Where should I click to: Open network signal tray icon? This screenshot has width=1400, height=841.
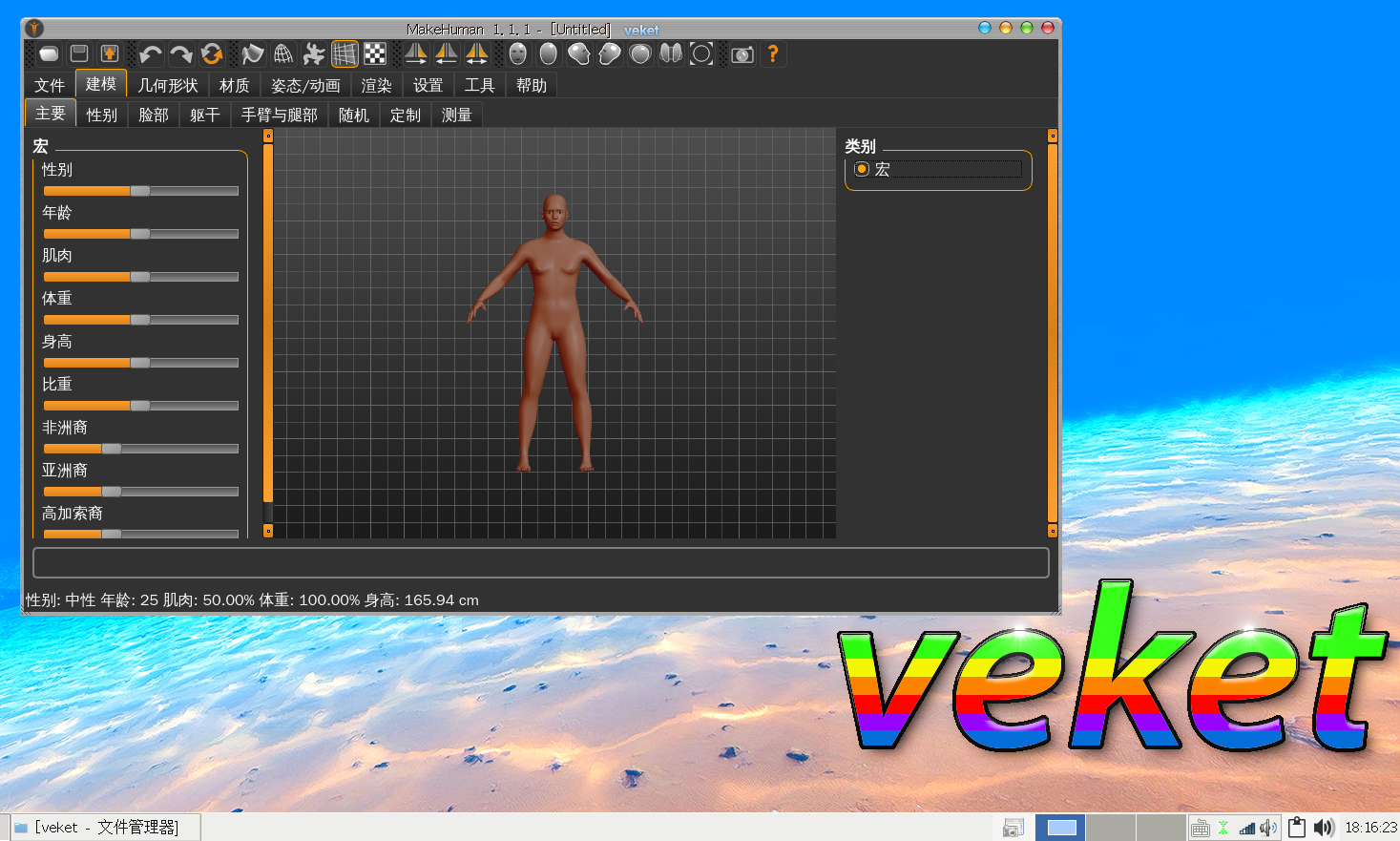pyautogui.click(x=1247, y=829)
